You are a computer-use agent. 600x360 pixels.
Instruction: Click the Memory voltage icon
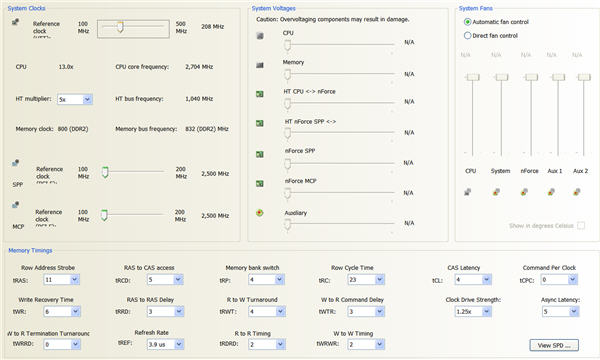pyautogui.click(x=260, y=65)
